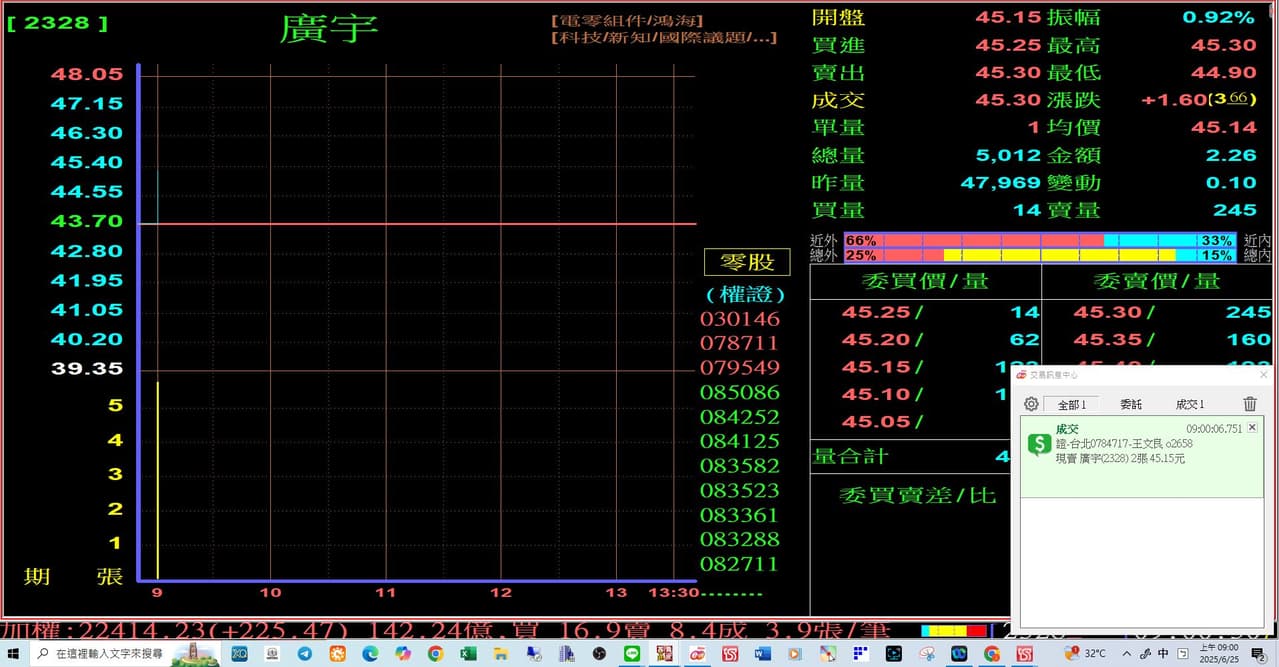Viewport: 1279px width, 667px height.
Task: Open LINE from the taskbar
Action: [631, 654]
